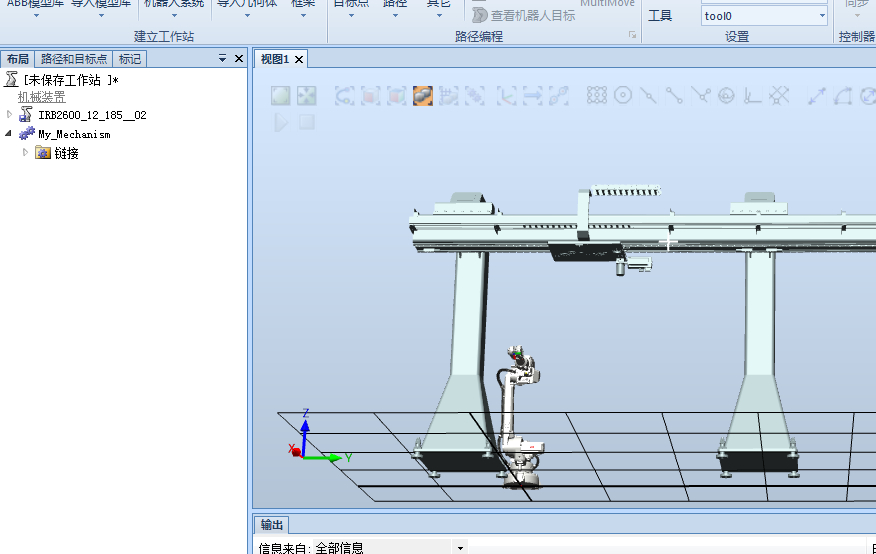Click 查看机器人目标 button
Screen dimensions: 876x554
[523, 15]
